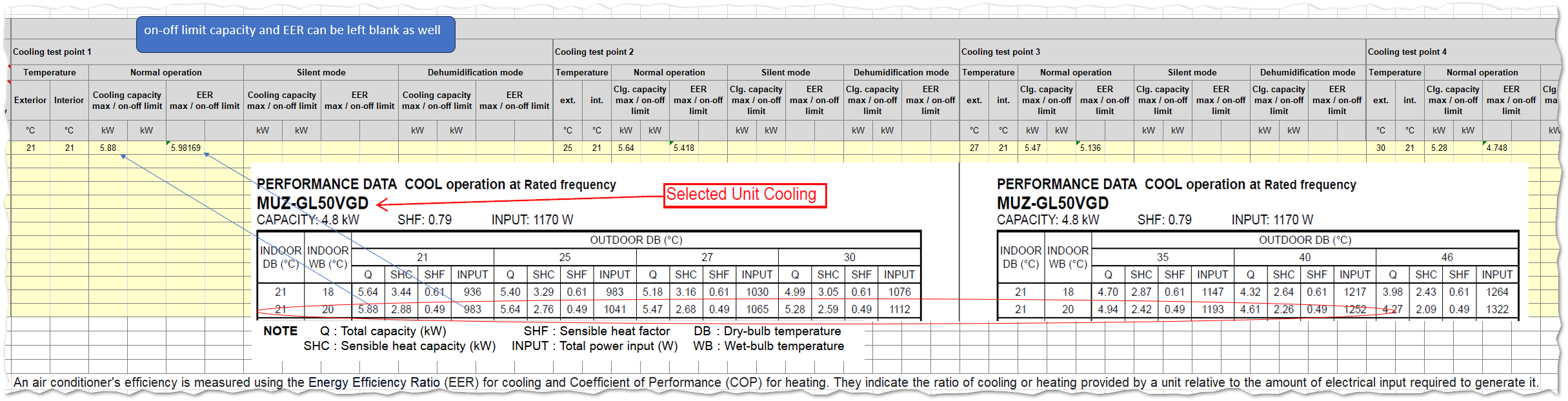The height and width of the screenshot is (401, 1568).
Task: Select 'Dehumidification mode' header under Cooling test point 1
Action: coord(476,72)
